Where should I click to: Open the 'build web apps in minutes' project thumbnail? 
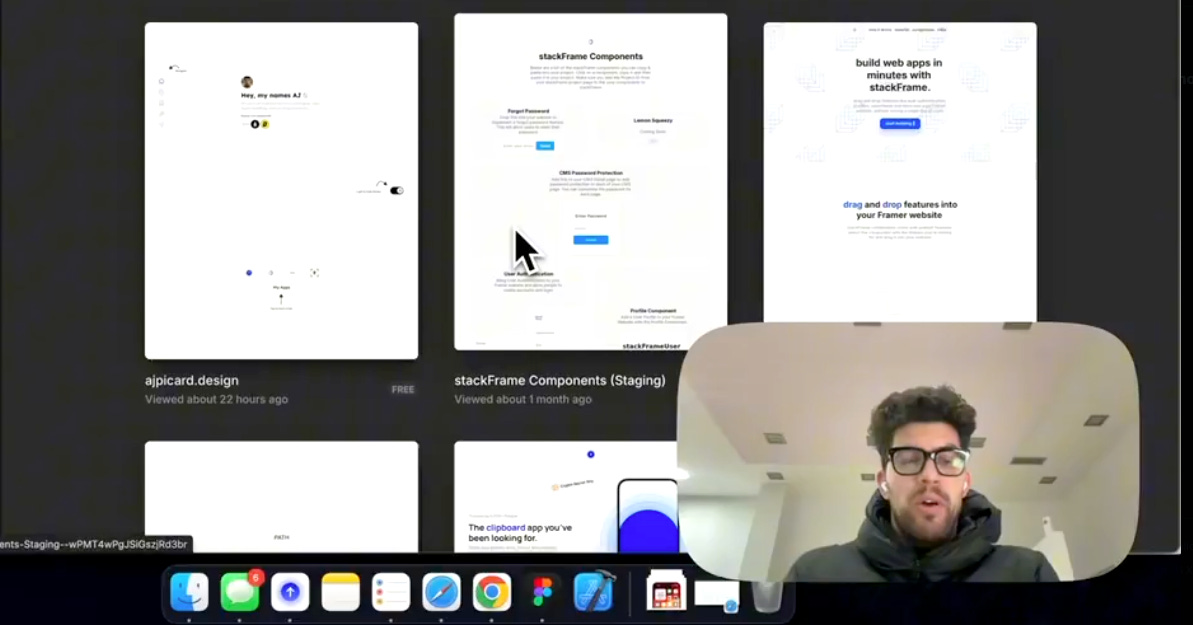[x=900, y=172]
